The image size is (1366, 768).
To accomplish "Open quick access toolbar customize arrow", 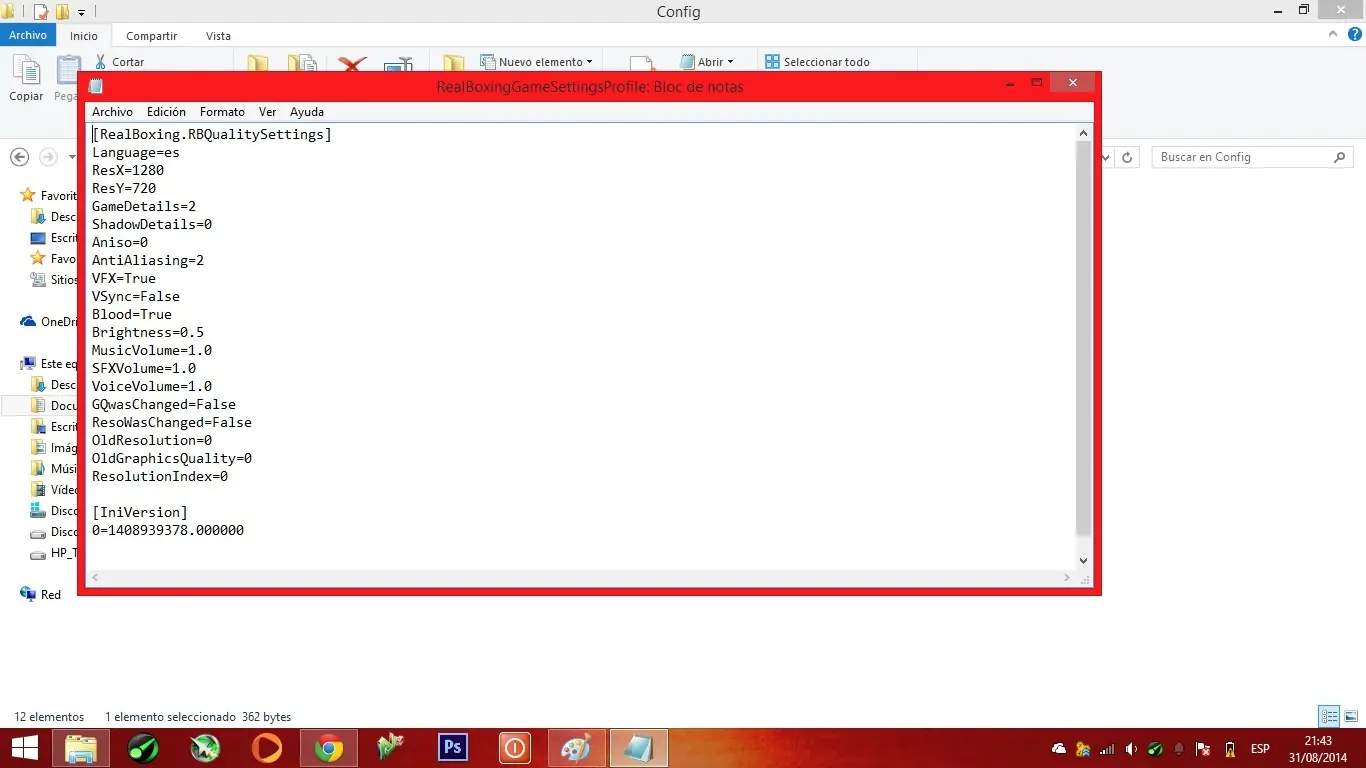I will [81, 12].
